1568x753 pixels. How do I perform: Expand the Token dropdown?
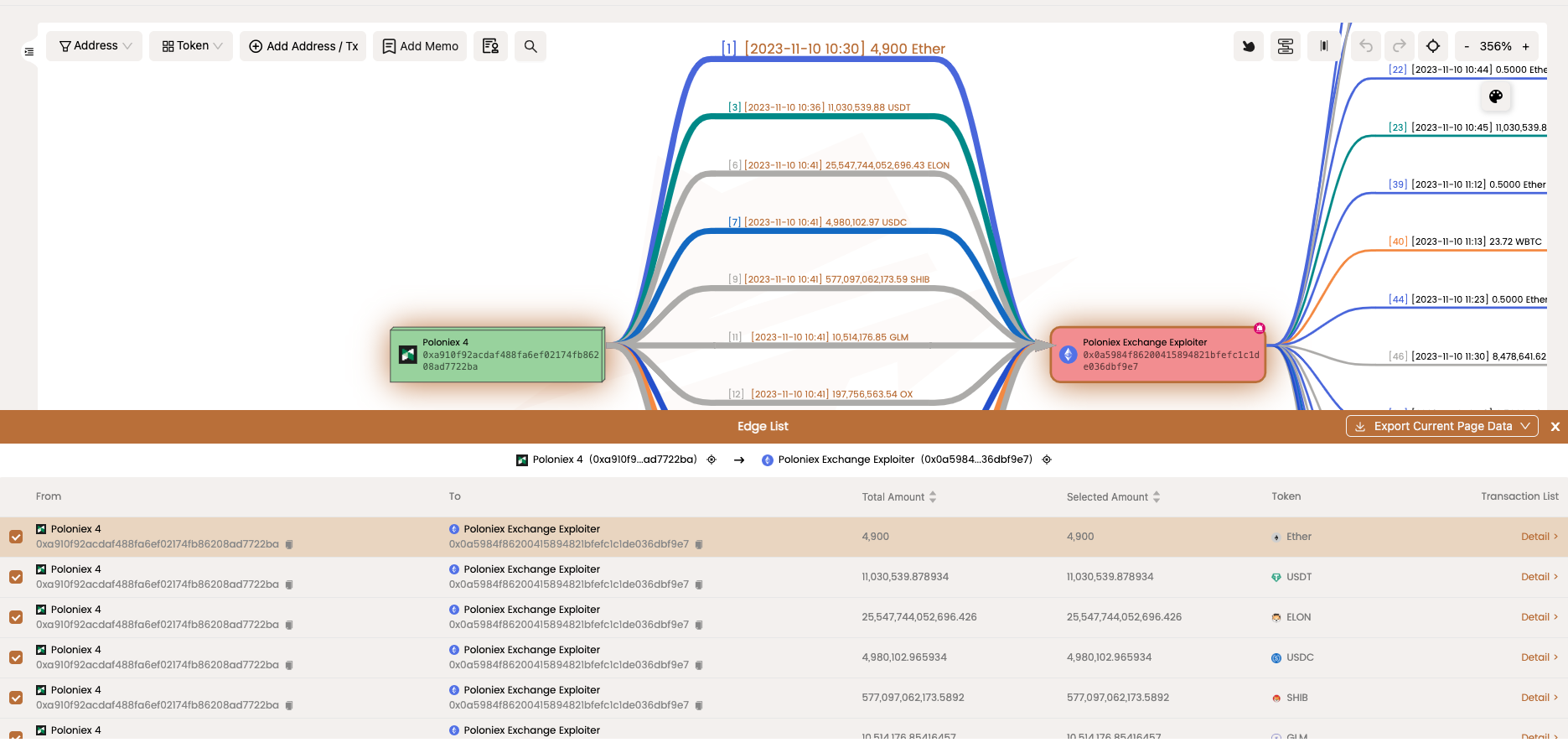tap(191, 46)
